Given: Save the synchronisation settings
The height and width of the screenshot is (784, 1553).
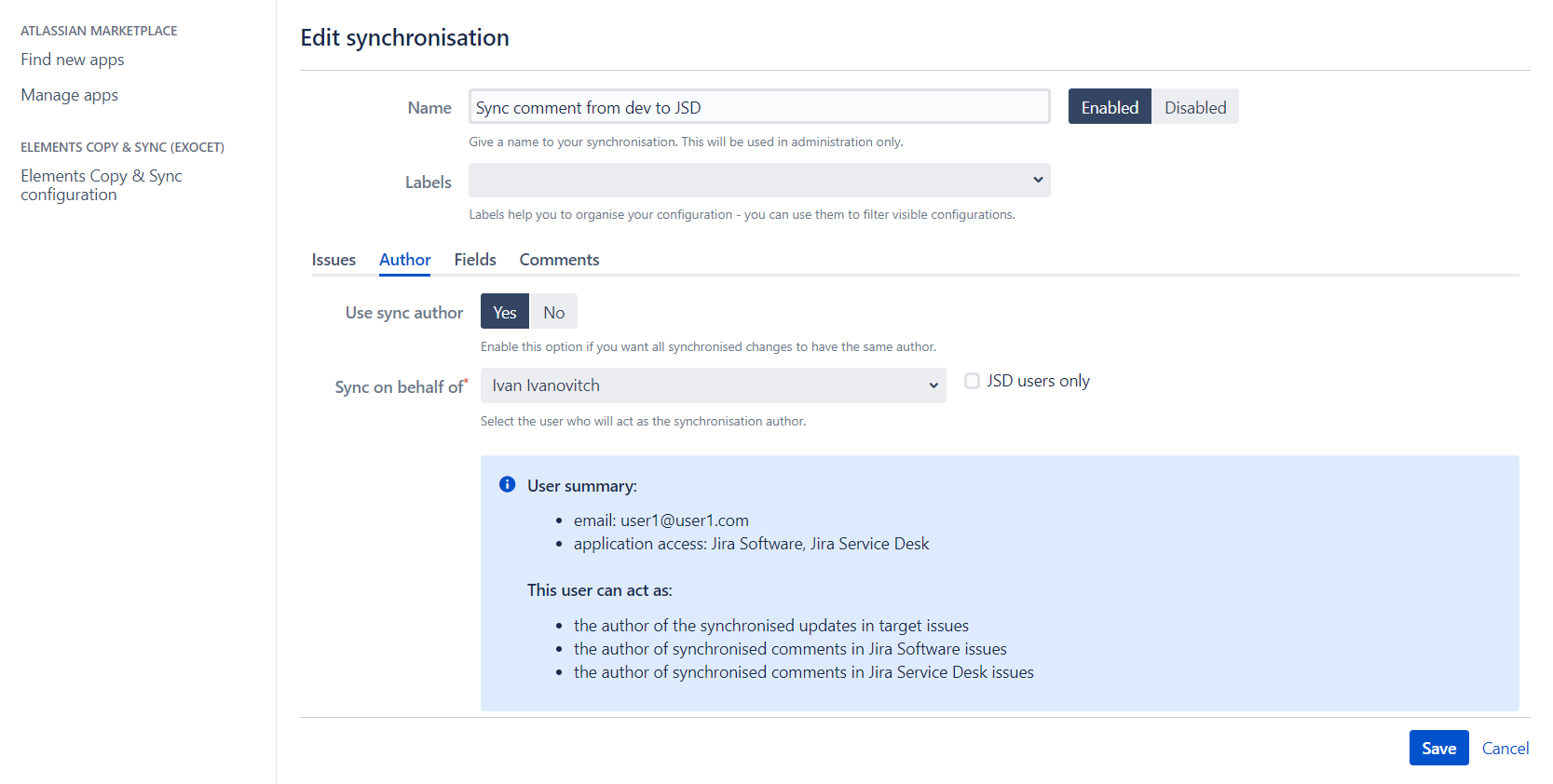Looking at the screenshot, I should [1438, 748].
